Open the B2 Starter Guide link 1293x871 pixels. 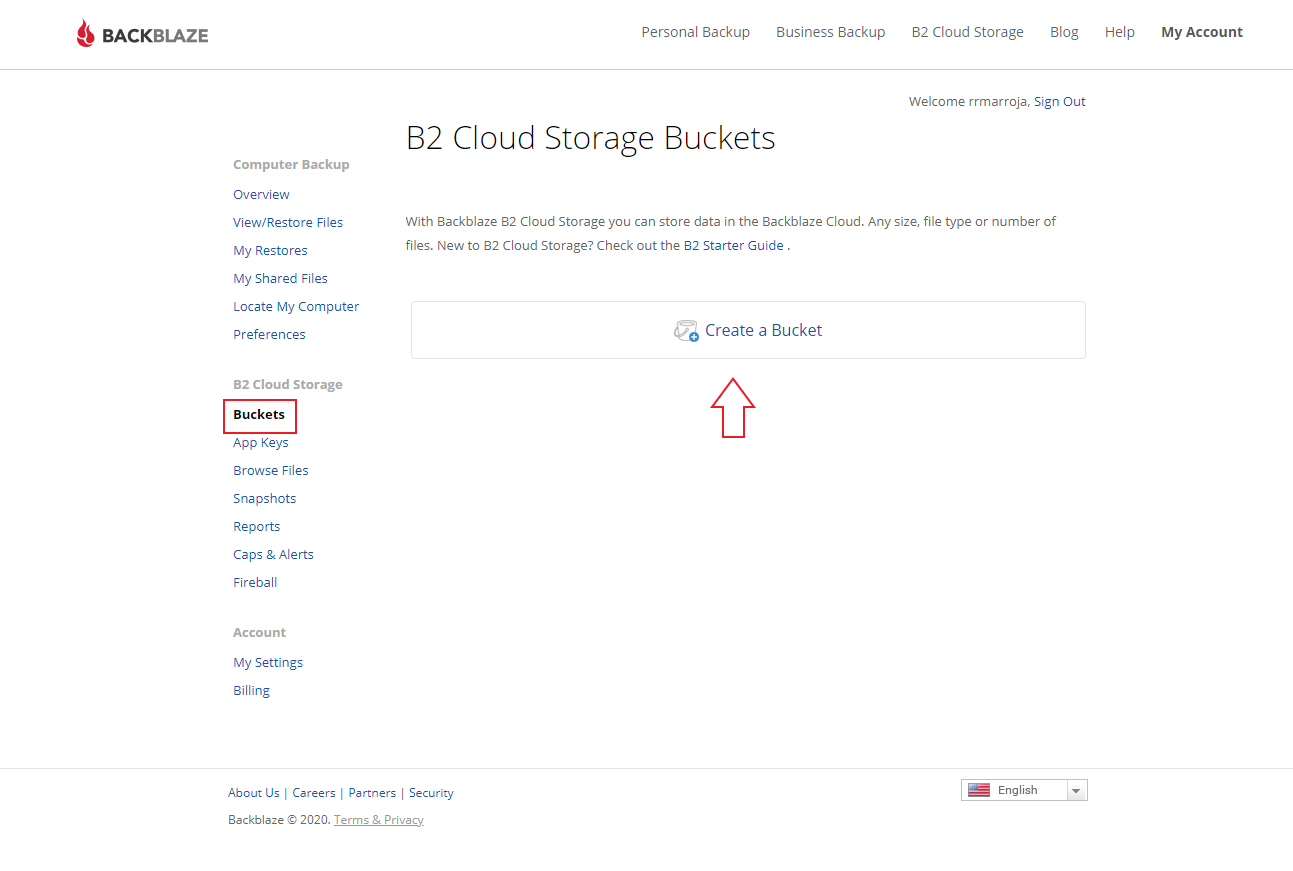tap(733, 245)
